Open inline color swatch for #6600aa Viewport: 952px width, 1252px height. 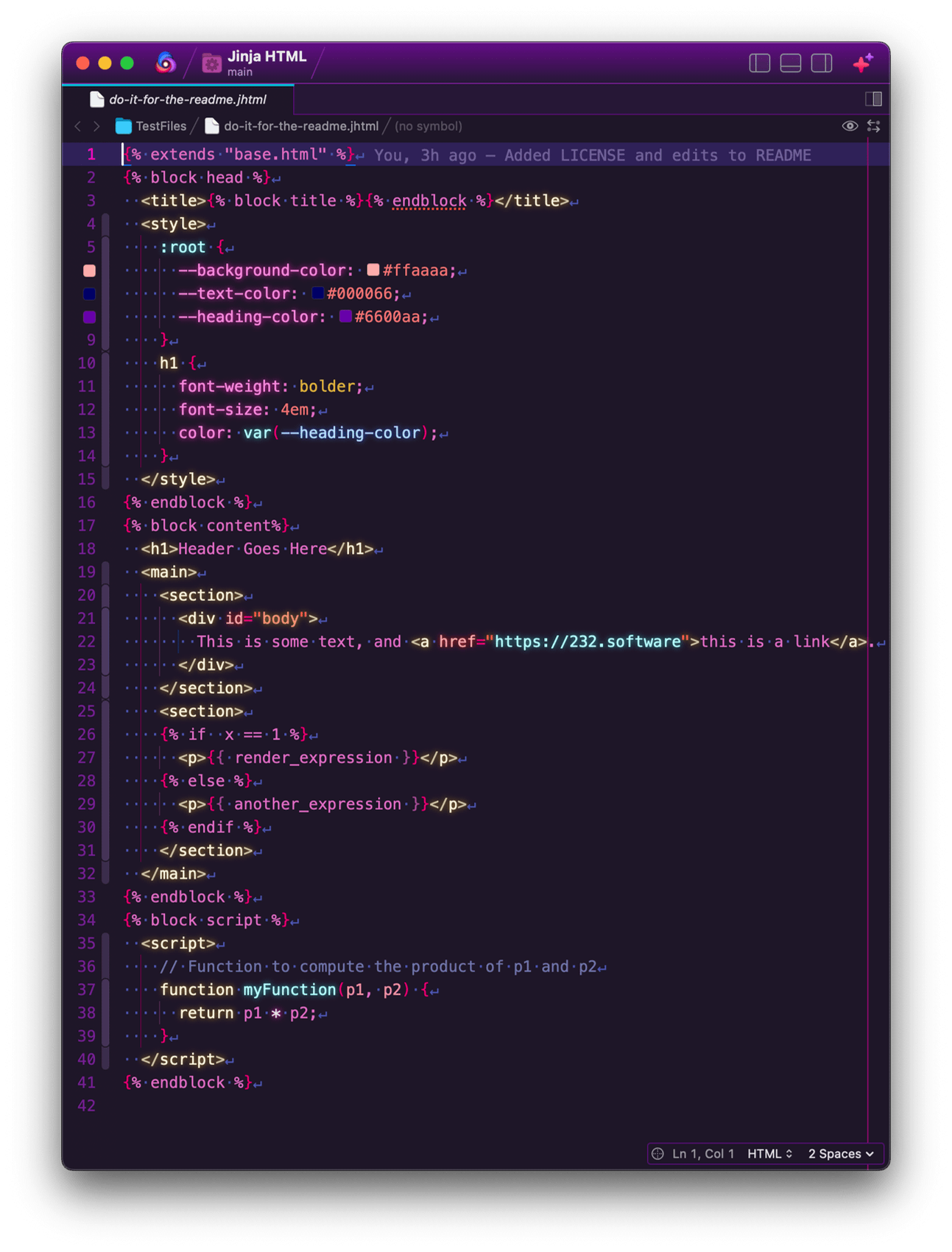click(x=345, y=316)
